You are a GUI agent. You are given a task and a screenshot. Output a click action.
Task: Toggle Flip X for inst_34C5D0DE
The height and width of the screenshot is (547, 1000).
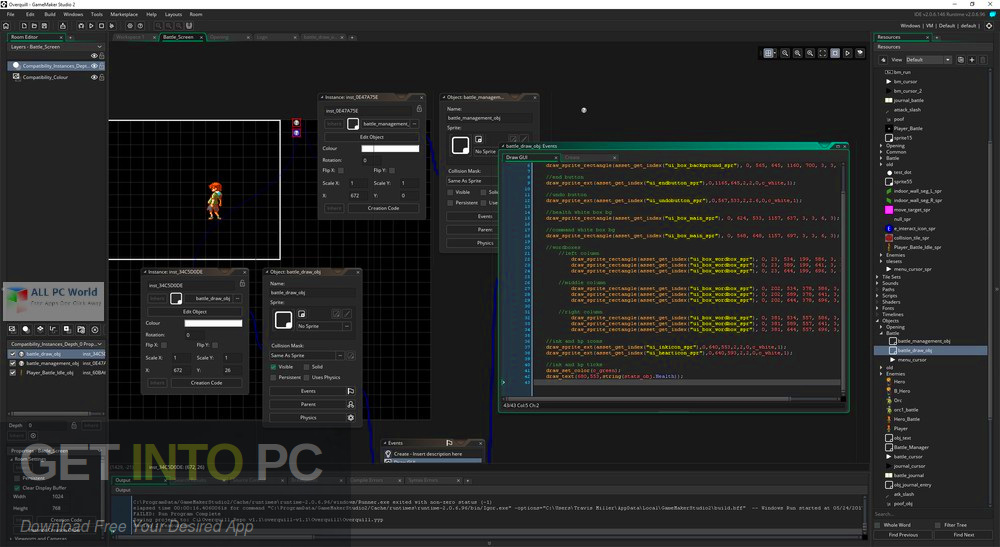[164, 345]
